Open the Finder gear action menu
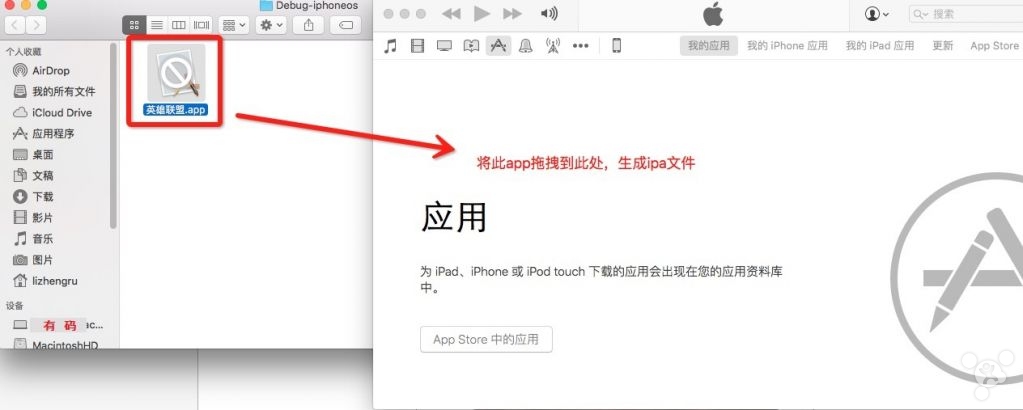This screenshot has height=410, width=1023. click(271, 24)
